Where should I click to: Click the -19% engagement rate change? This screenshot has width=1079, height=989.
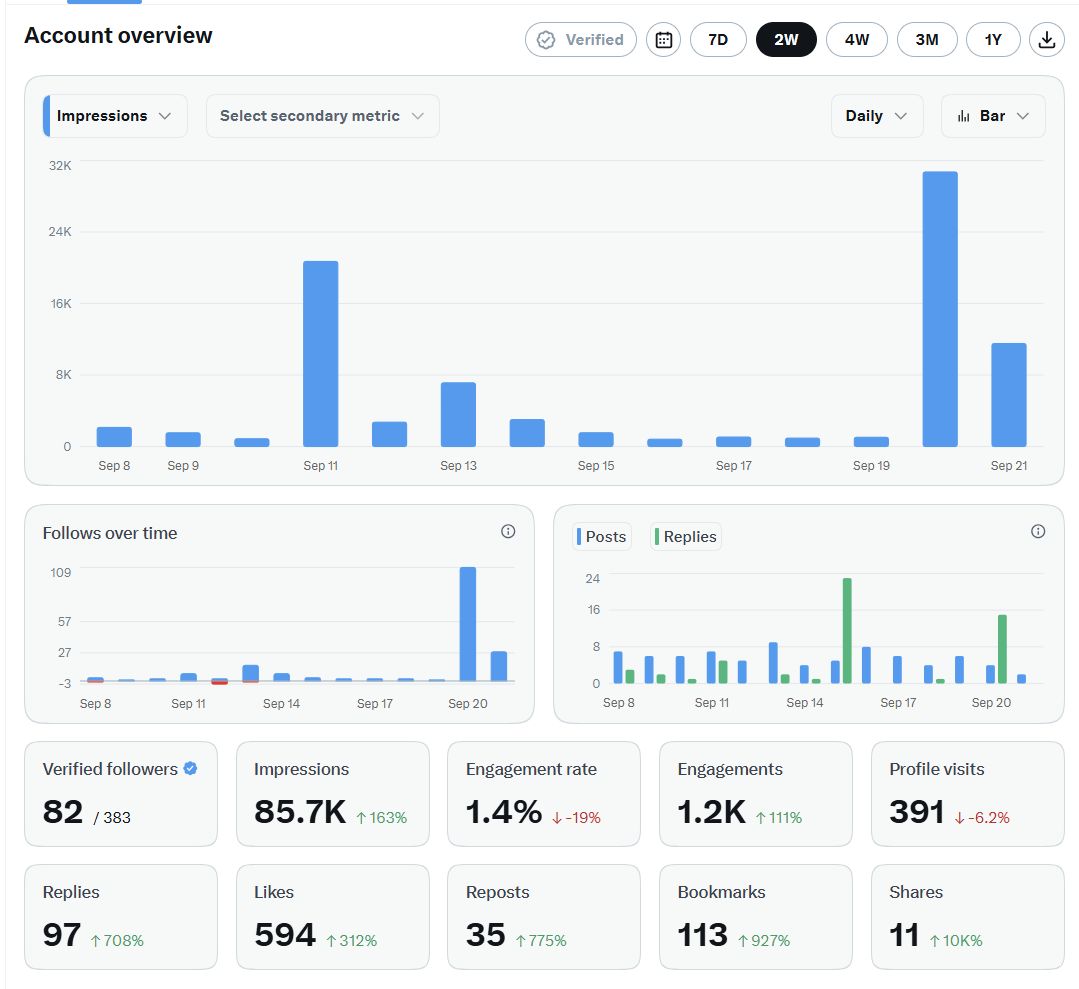click(577, 818)
